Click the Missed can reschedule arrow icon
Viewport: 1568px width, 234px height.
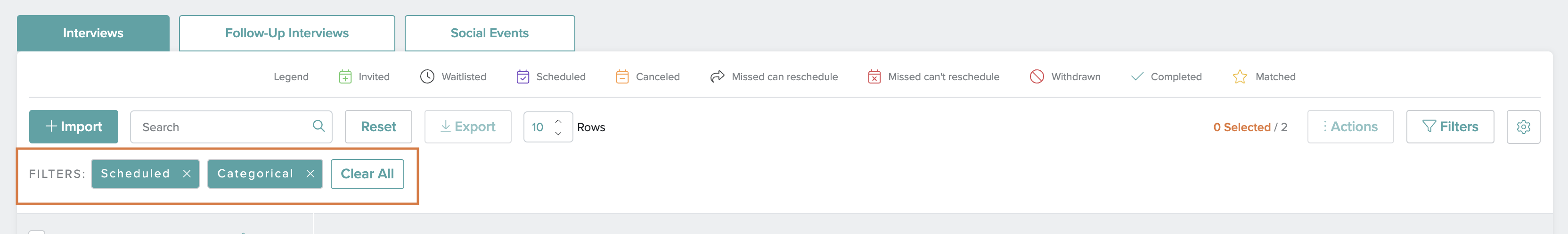click(717, 77)
